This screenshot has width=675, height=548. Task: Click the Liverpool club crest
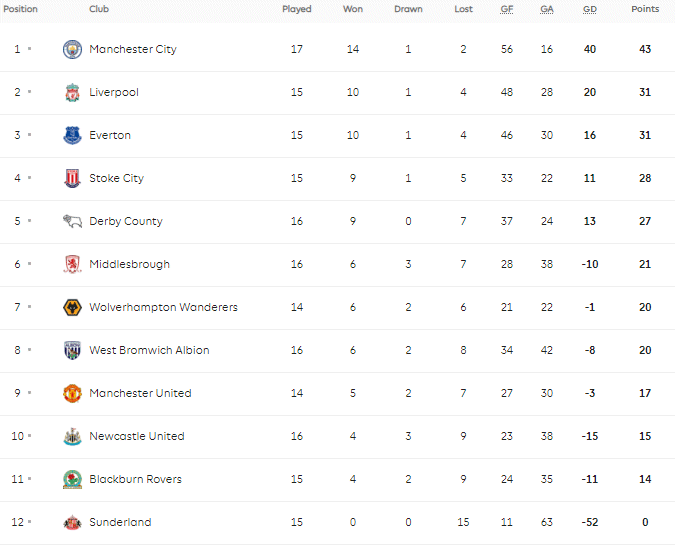click(x=72, y=93)
